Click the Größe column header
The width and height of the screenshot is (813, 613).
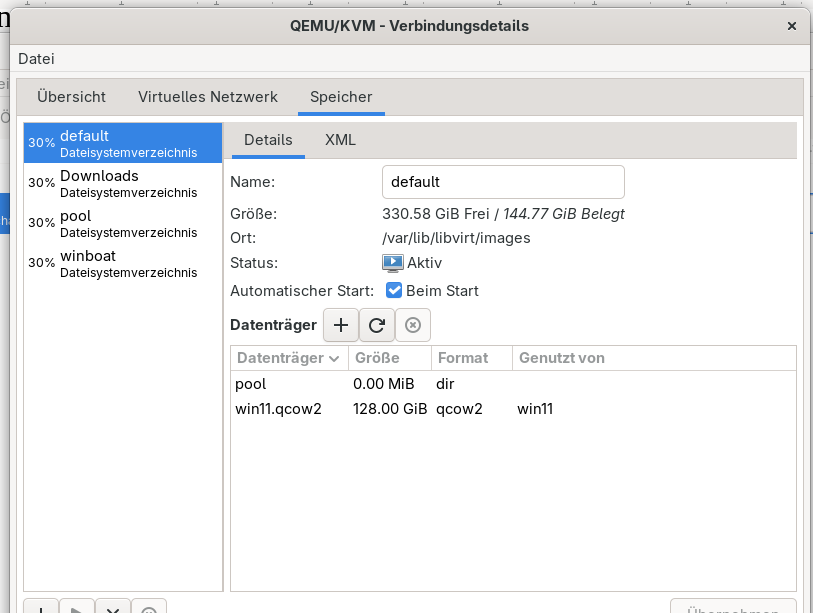390,358
